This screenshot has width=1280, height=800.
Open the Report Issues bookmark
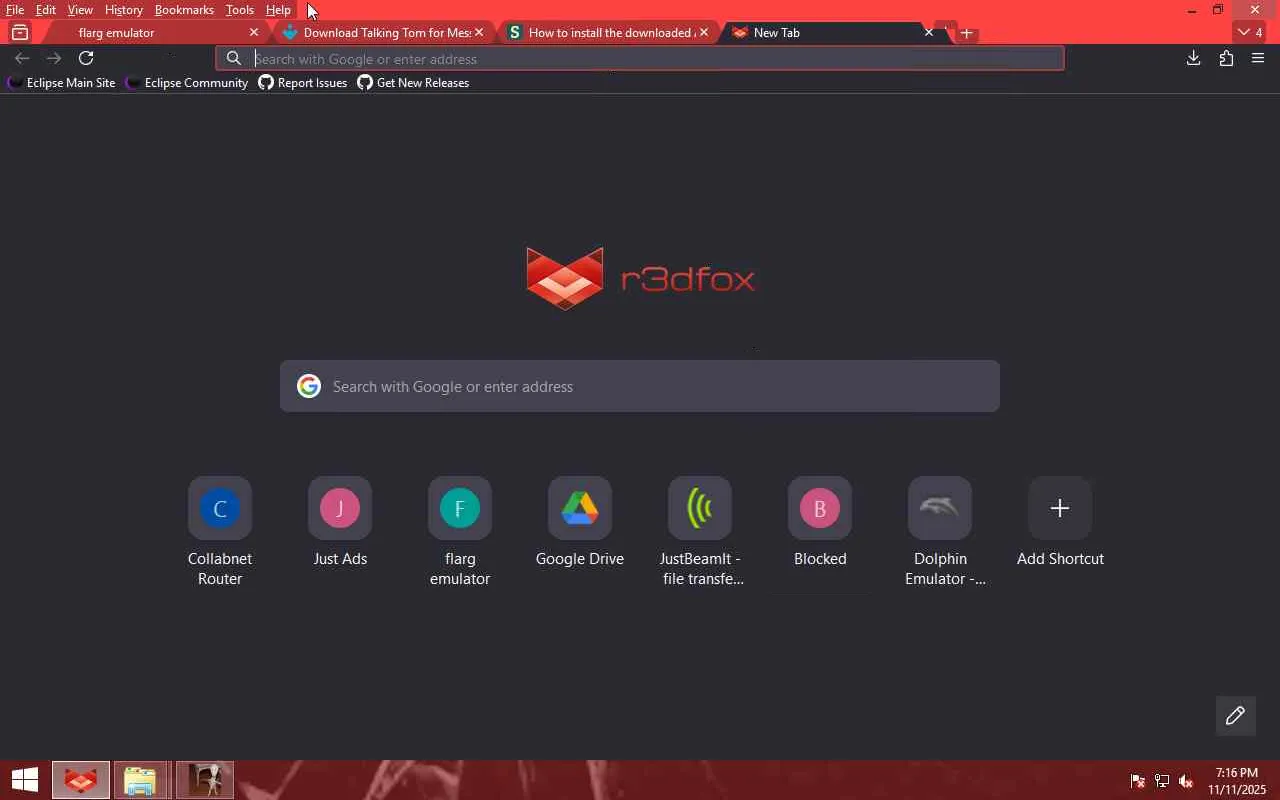pyautogui.click(x=303, y=83)
